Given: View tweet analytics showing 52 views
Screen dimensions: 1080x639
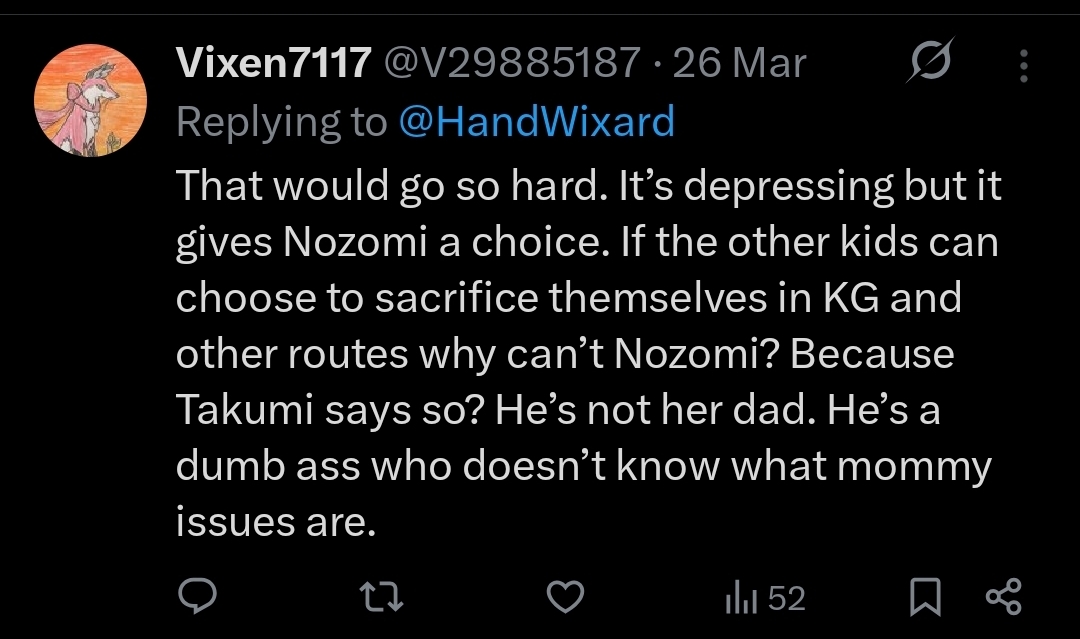Looking at the screenshot, I should coord(765,598).
